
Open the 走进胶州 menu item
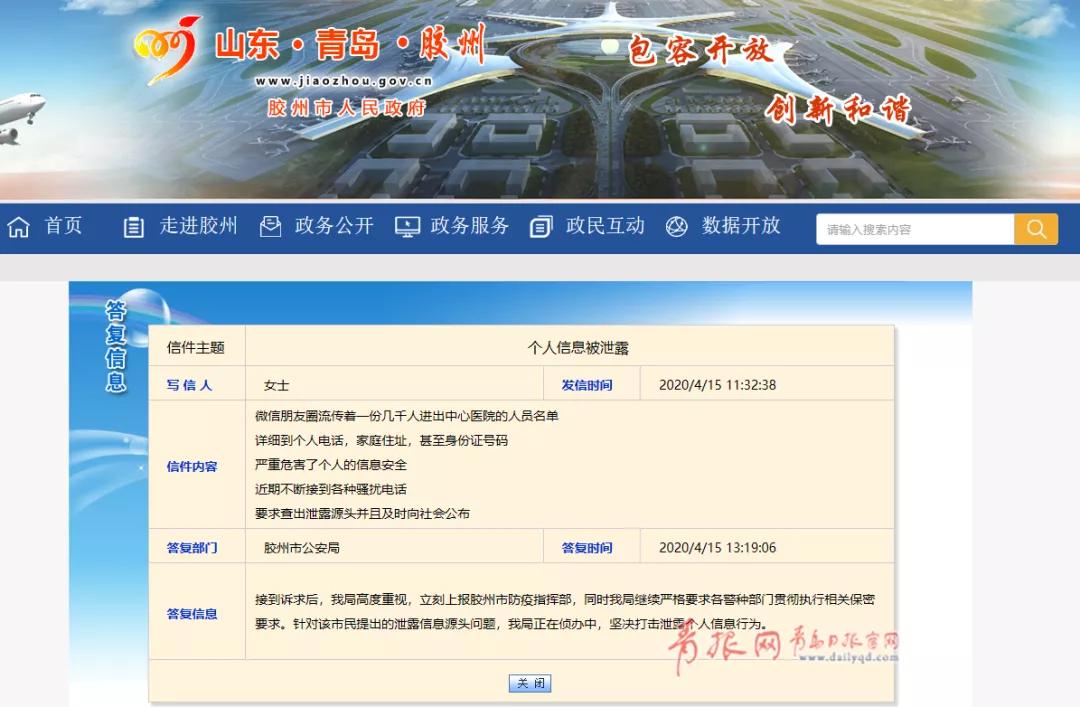click(x=198, y=226)
